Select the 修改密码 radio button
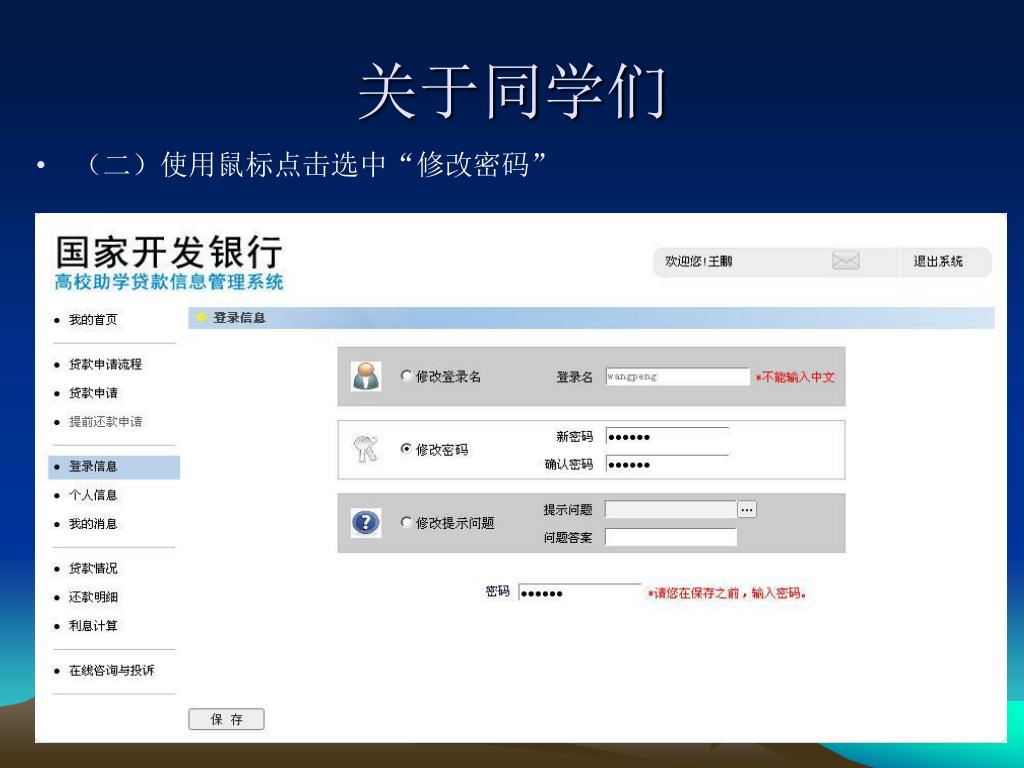 [x=406, y=449]
